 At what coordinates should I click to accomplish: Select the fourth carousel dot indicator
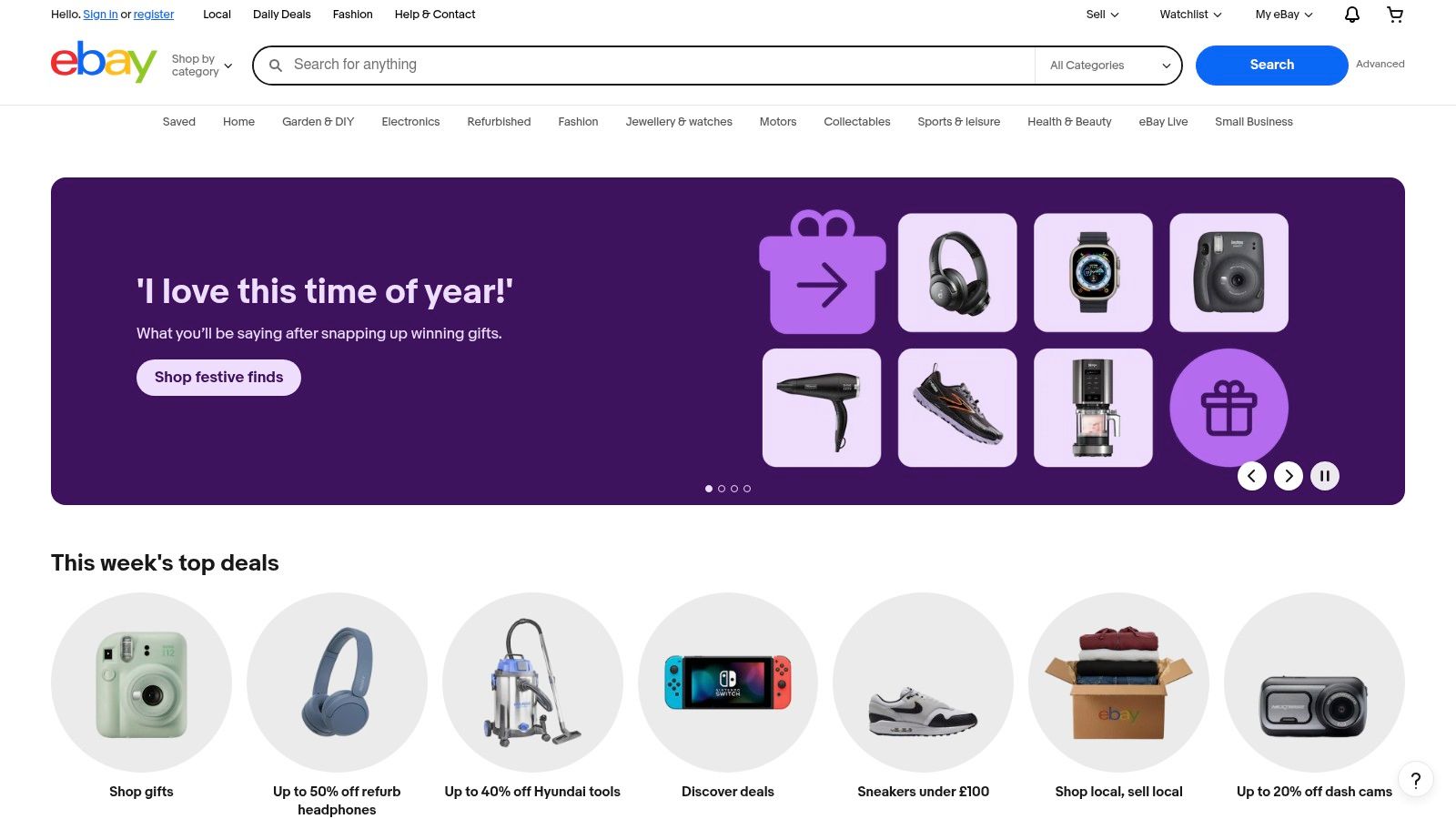pyautogui.click(x=747, y=489)
